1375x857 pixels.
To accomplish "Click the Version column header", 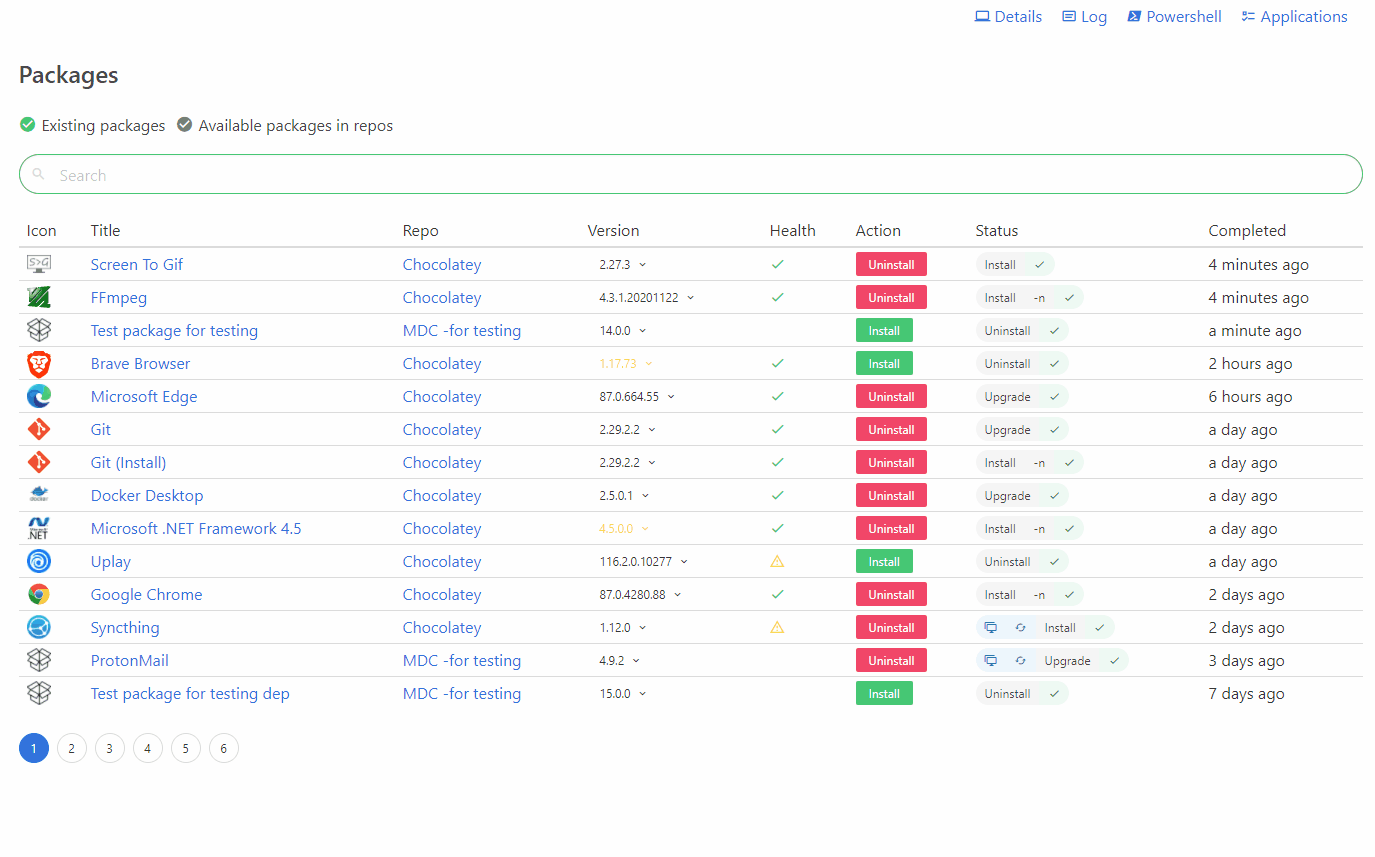I will pyautogui.click(x=613, y=230).
